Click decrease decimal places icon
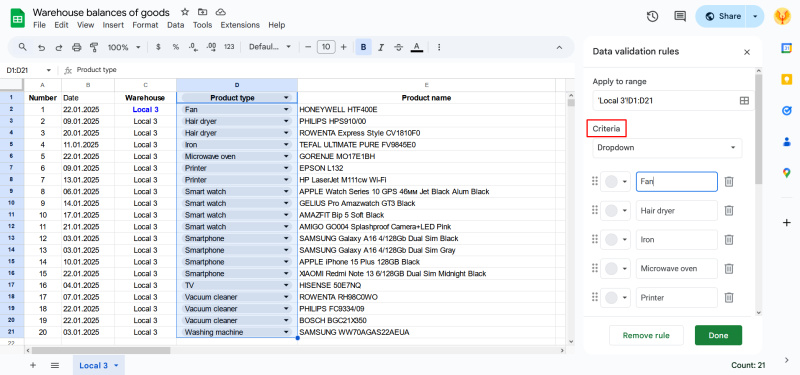This screenshot has width=800, height=375. point(193,47)
